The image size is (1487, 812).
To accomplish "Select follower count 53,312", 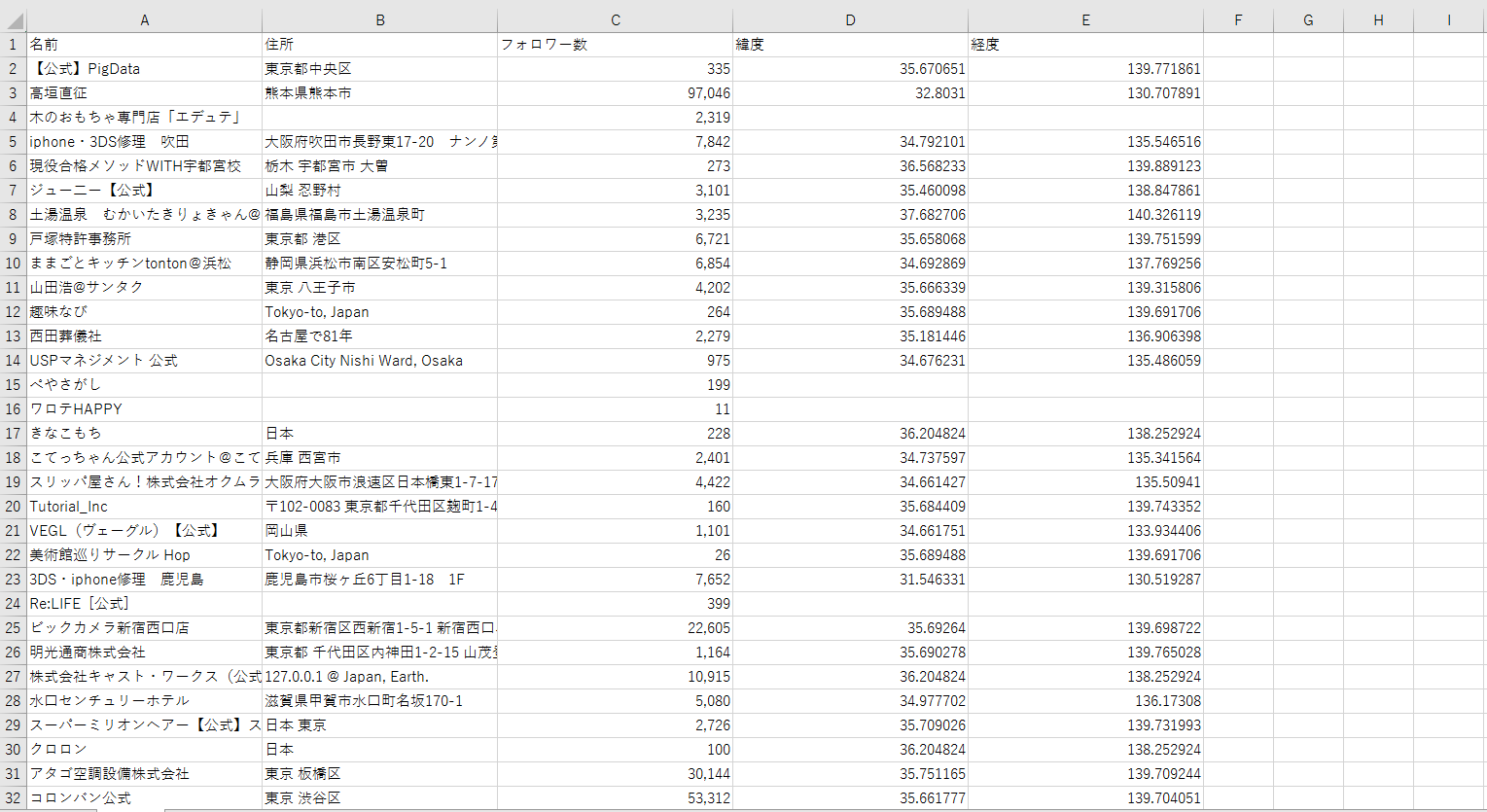I will (616, 798).
